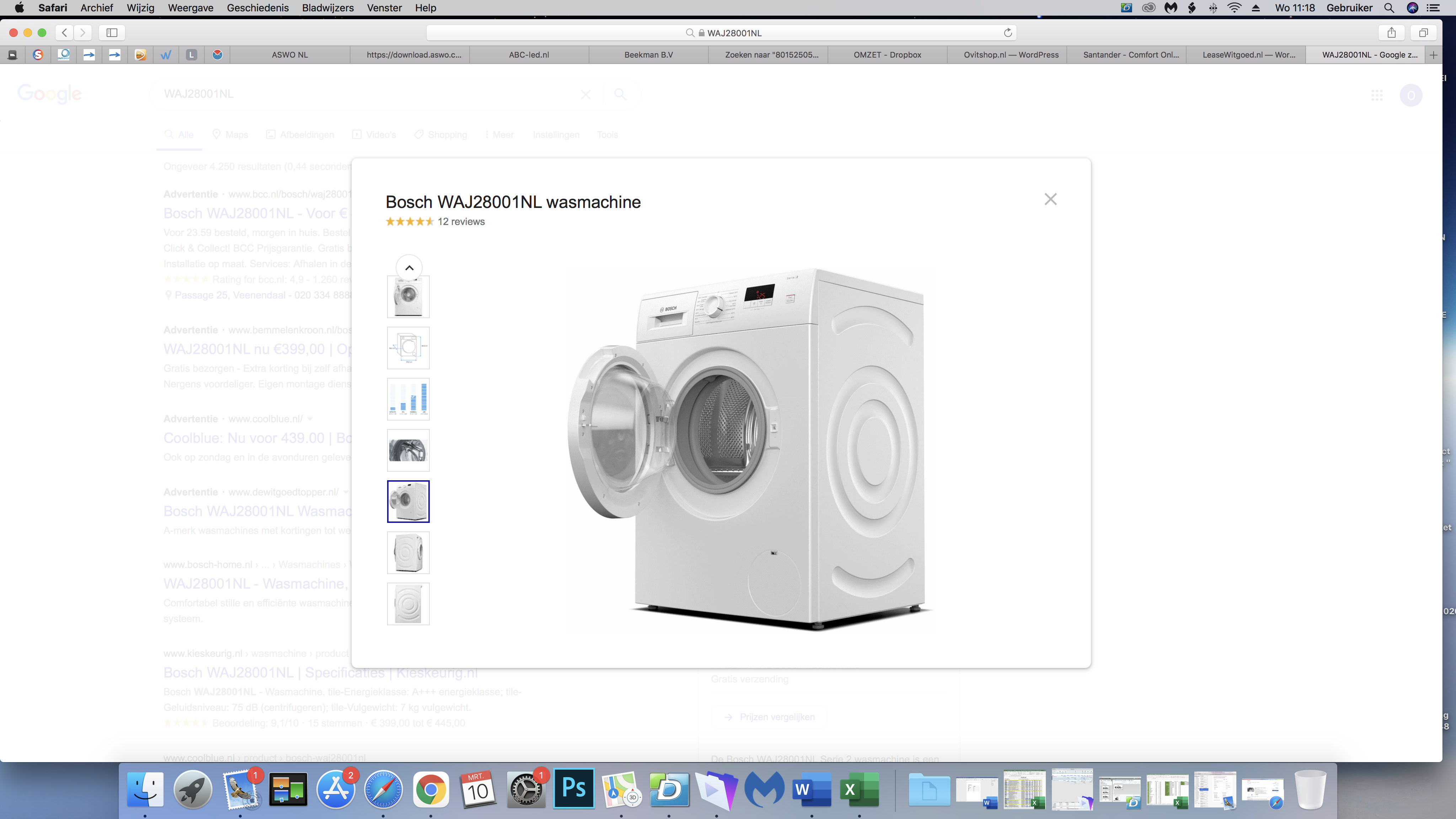Open Mail from the Dock
This screenshot has height=819, width=1456.
tap(241, 789)
